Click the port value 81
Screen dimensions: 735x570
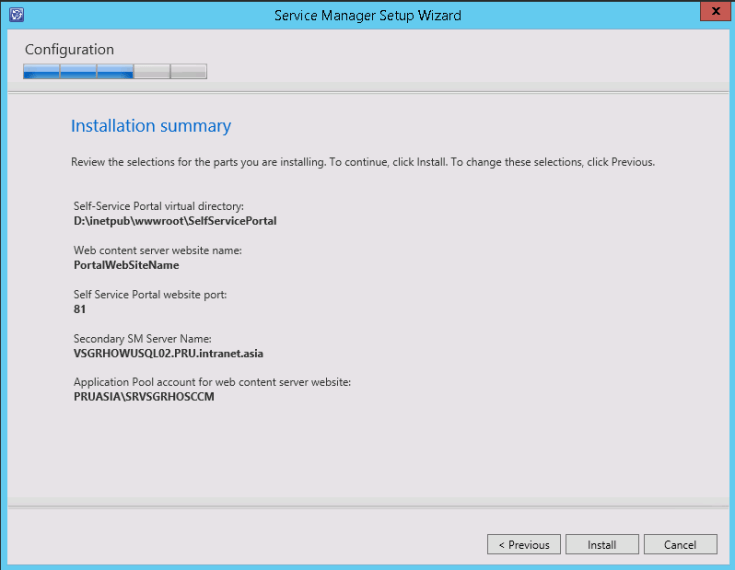click(x=80, y=309)
